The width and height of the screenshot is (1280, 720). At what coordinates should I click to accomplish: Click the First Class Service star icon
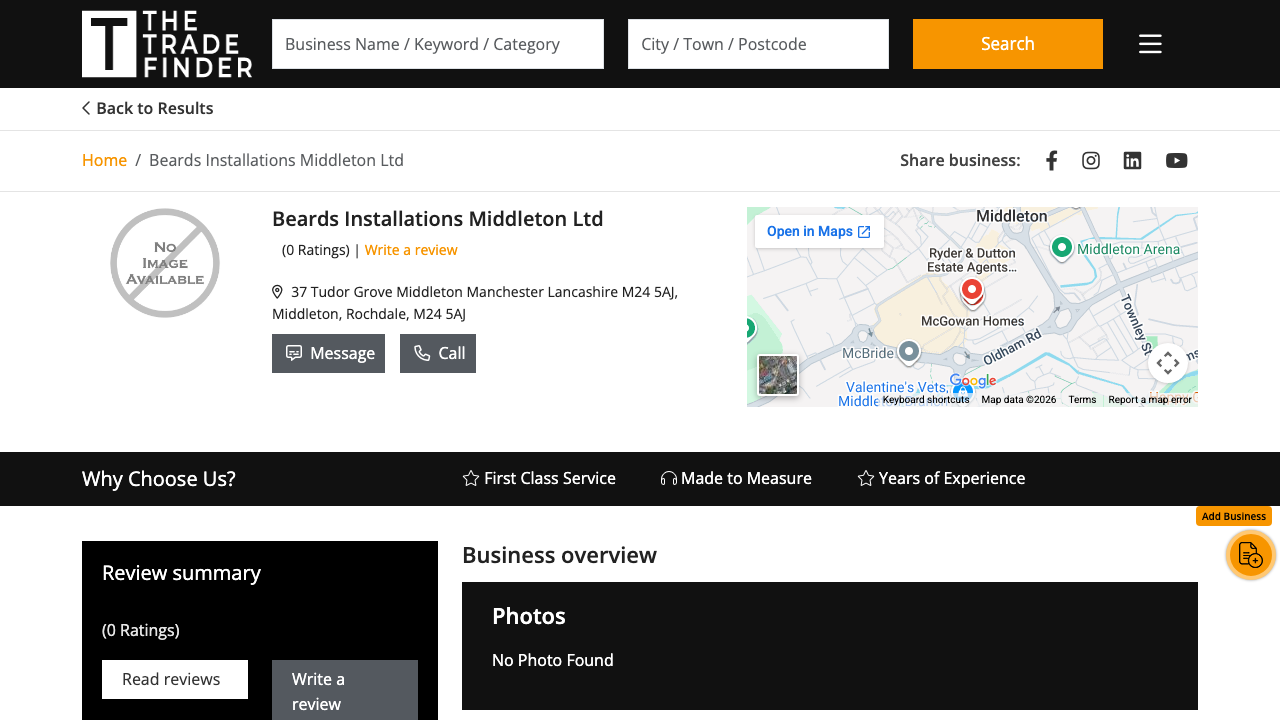click(x=470, y=478)
